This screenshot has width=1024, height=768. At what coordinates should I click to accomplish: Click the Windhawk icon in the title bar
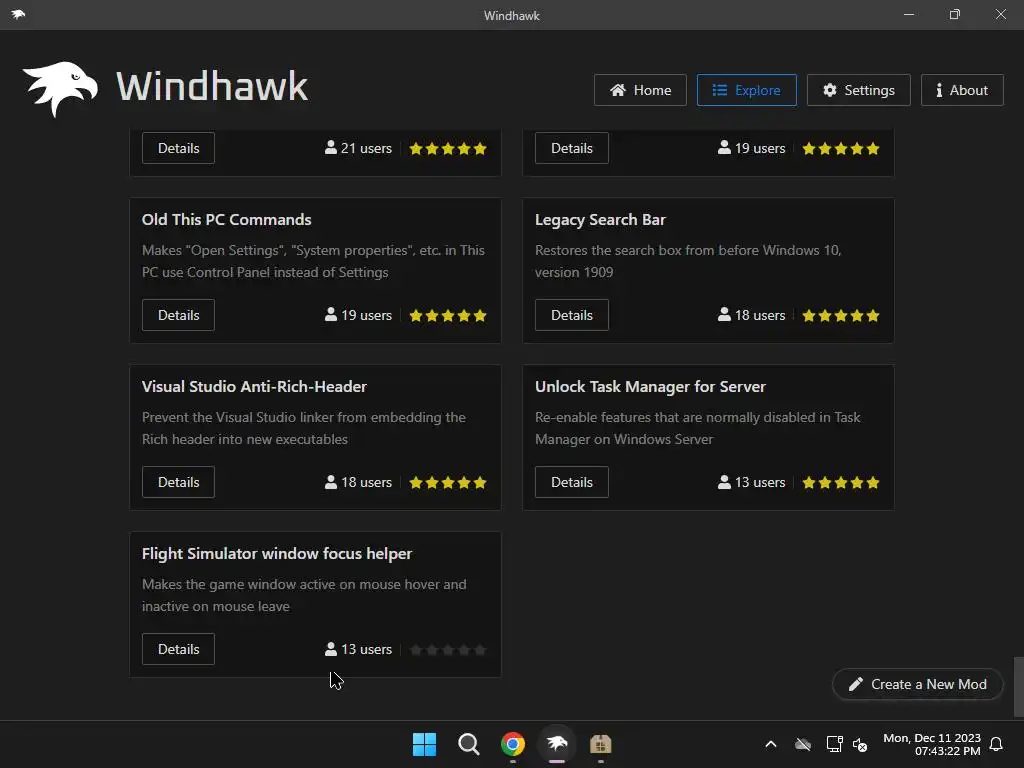click(18, 14)
